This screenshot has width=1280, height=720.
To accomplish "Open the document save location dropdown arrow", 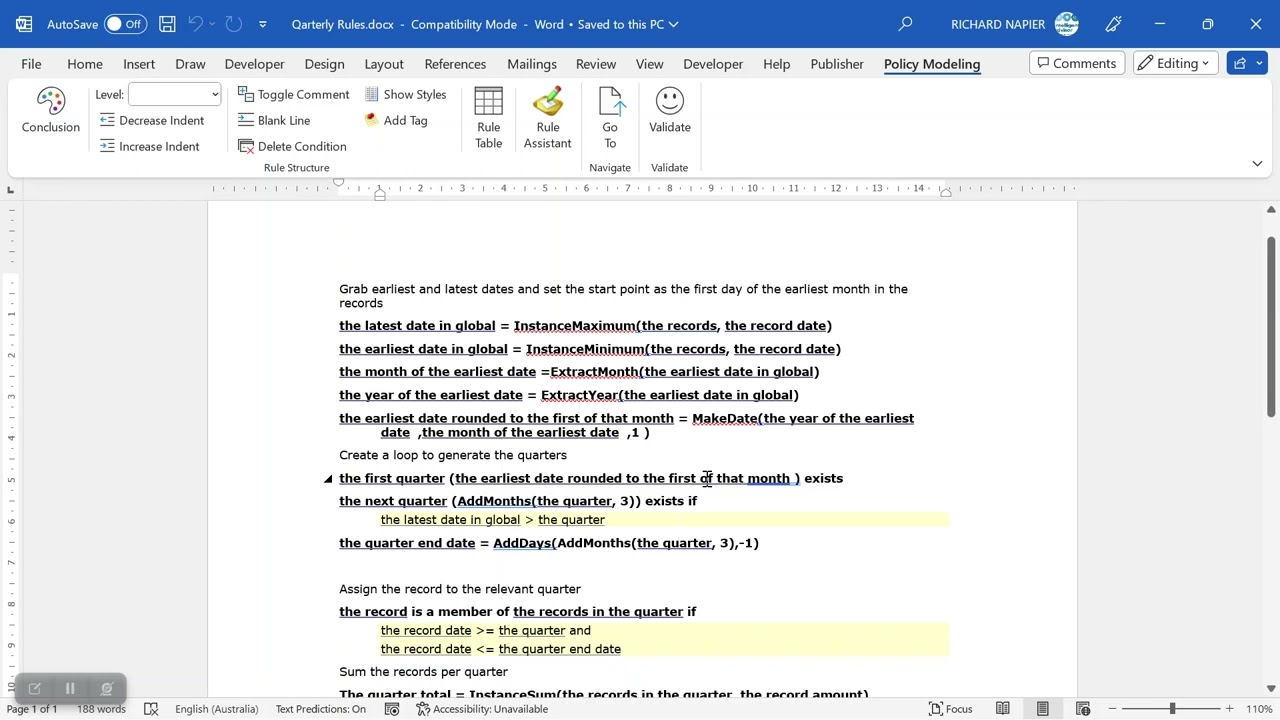I will [674, 24].
